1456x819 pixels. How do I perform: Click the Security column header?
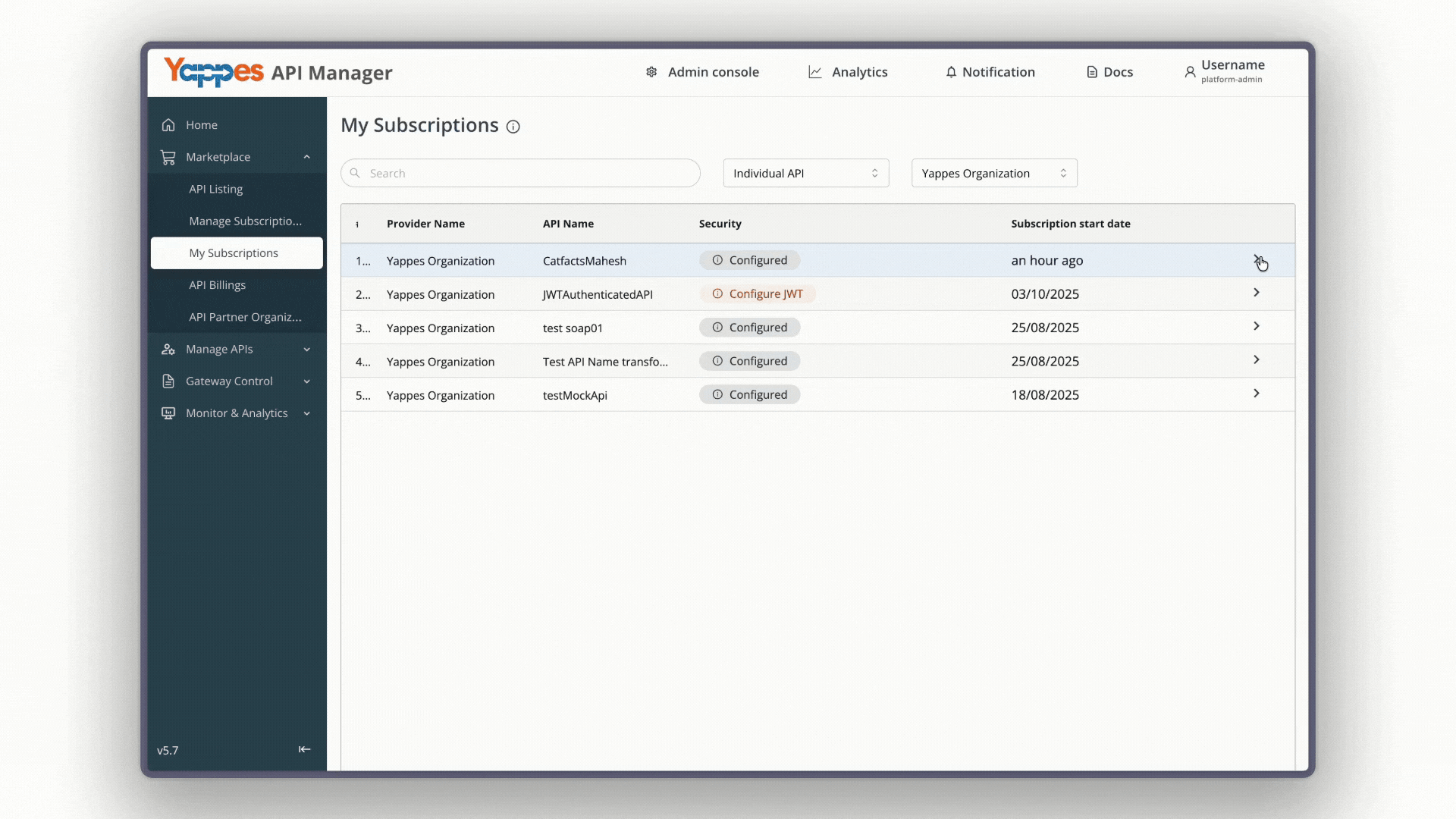pyautogui.click(x=720, y=224)
